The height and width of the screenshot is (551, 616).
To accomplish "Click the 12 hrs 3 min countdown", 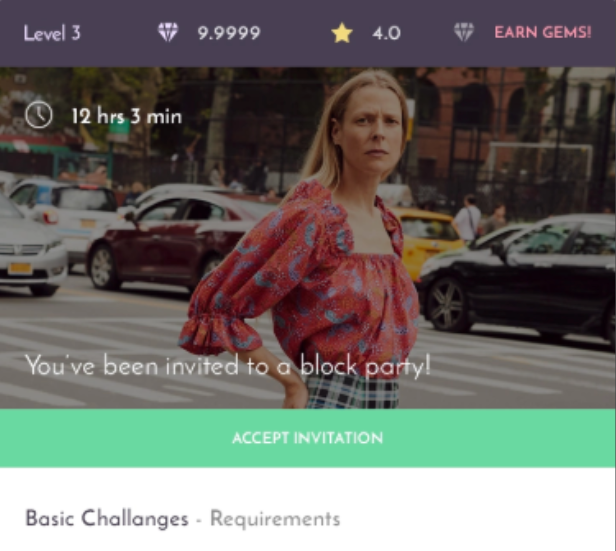I will tap(127, 116).
